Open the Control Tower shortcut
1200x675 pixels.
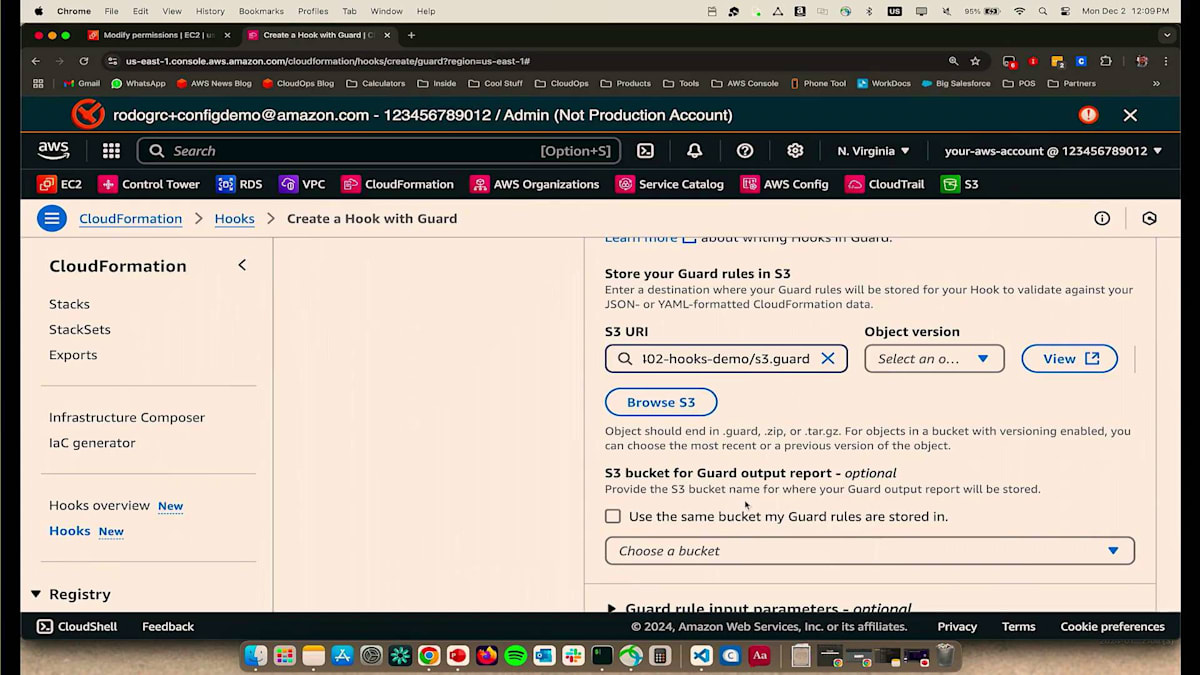(149, 184)
